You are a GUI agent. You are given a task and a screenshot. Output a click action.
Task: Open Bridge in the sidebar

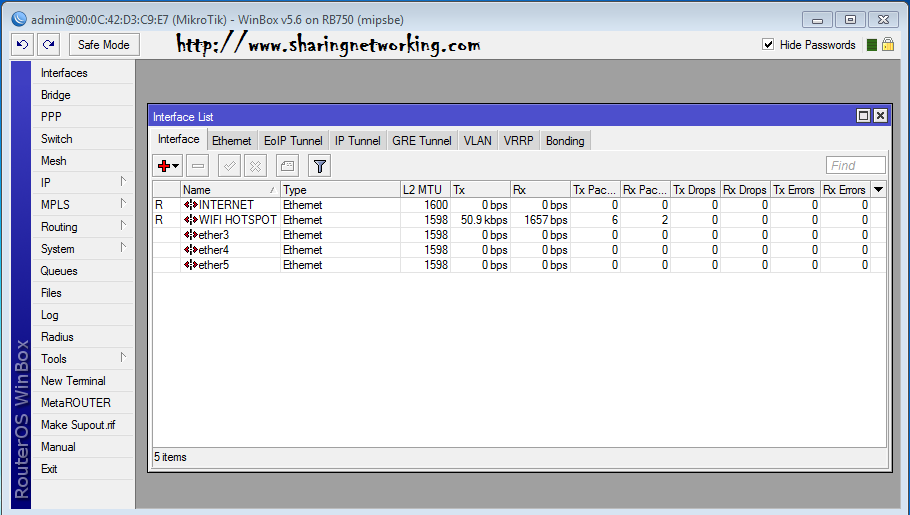[82, 95]
